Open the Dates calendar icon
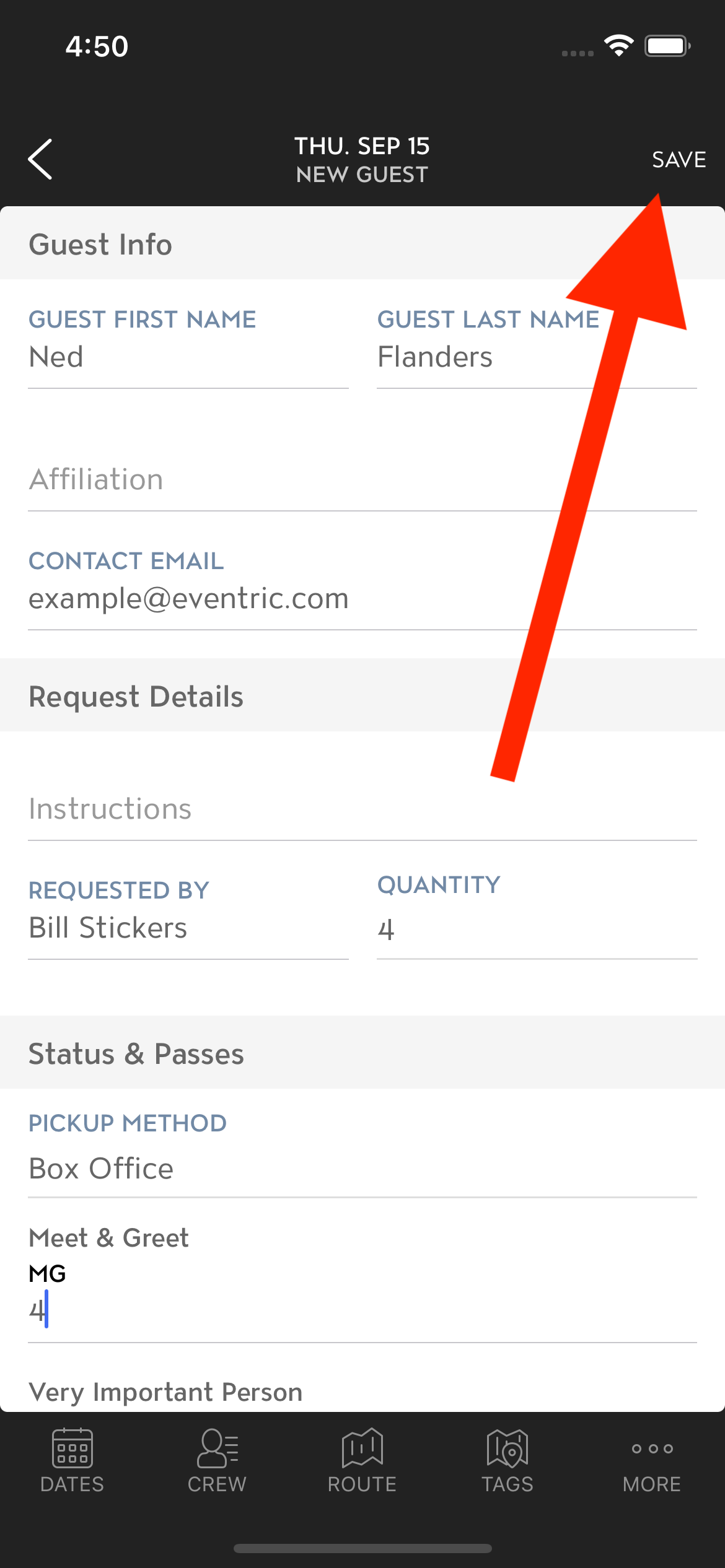725x1568 pixels. tap(72, 1448)
